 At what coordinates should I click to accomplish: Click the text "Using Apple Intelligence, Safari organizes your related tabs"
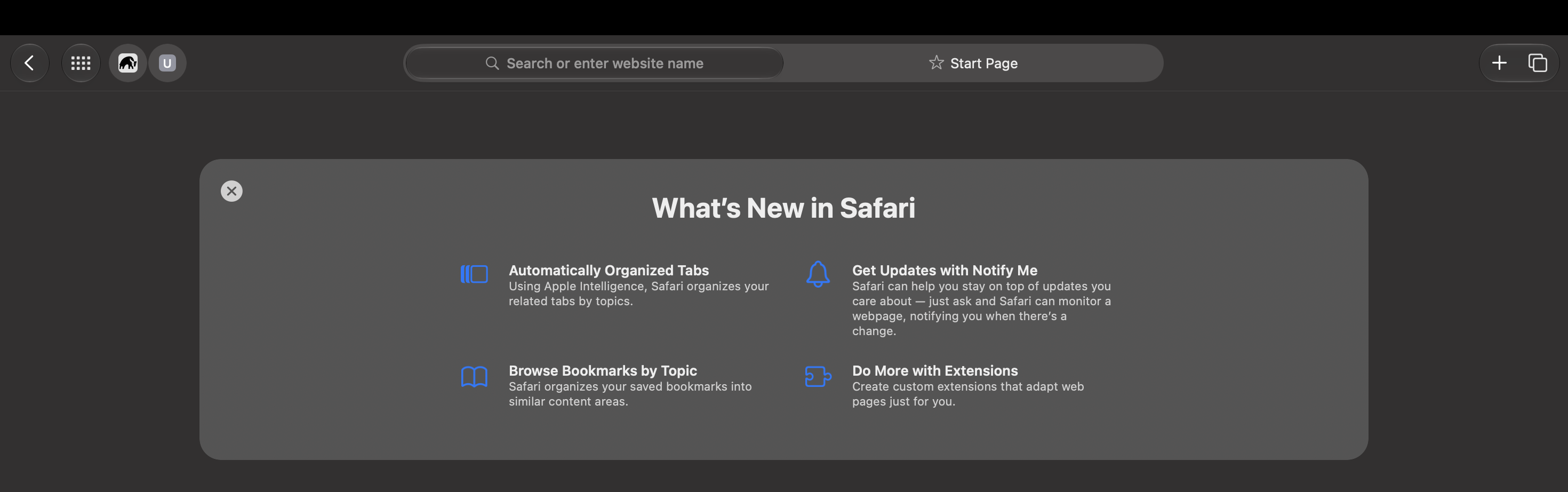(638, 293)
